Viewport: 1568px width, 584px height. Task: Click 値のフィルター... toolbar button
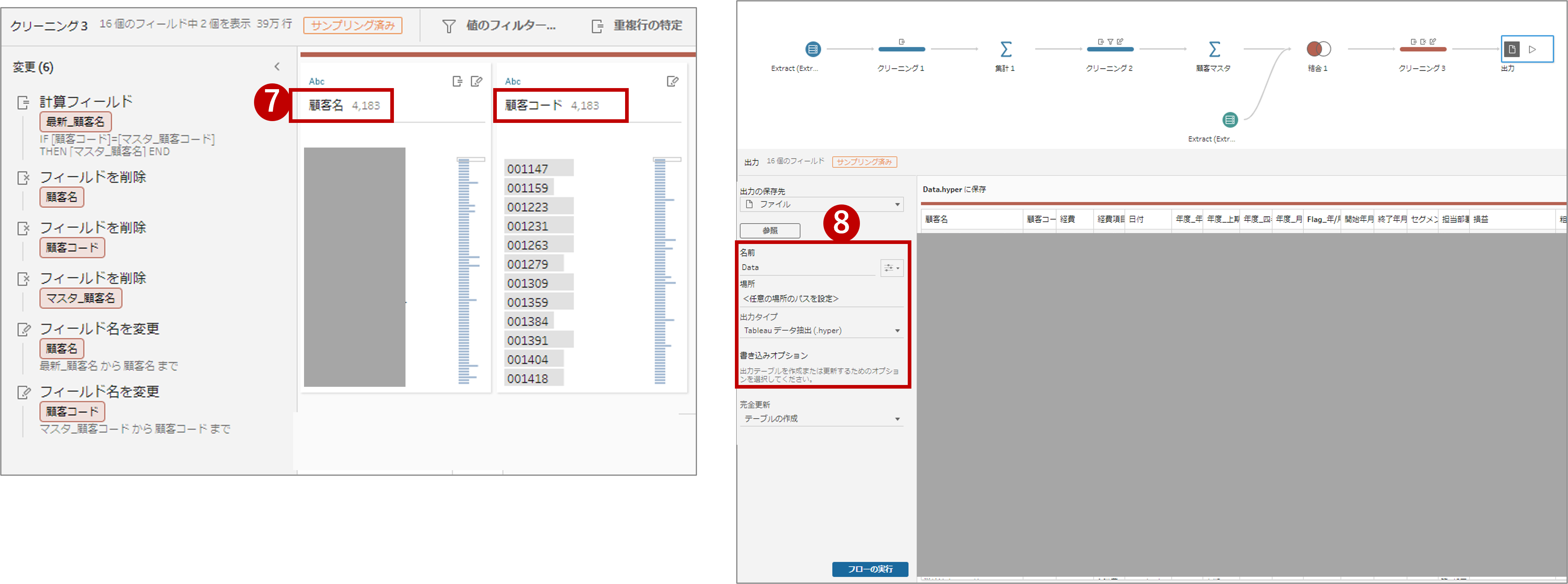click(x=499, y=26)
